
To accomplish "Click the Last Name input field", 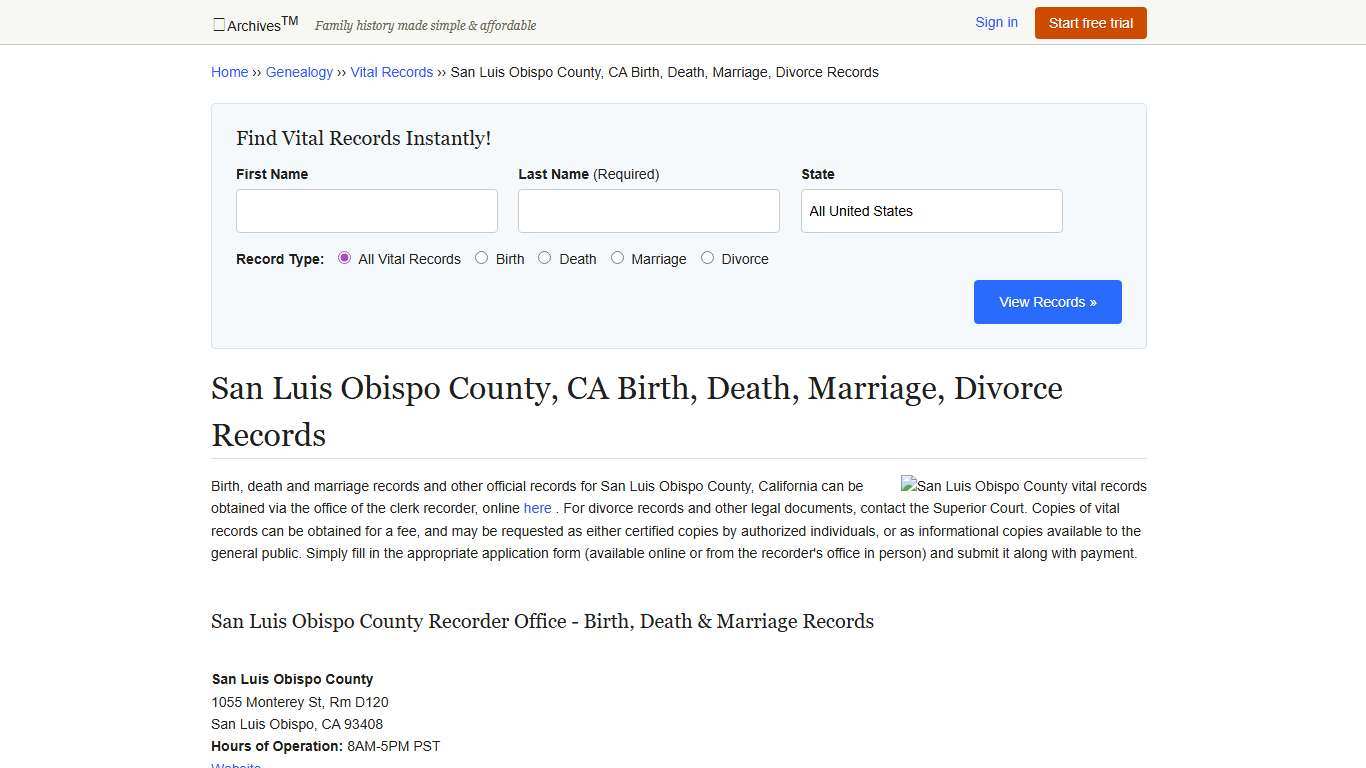I will point(648,210).
